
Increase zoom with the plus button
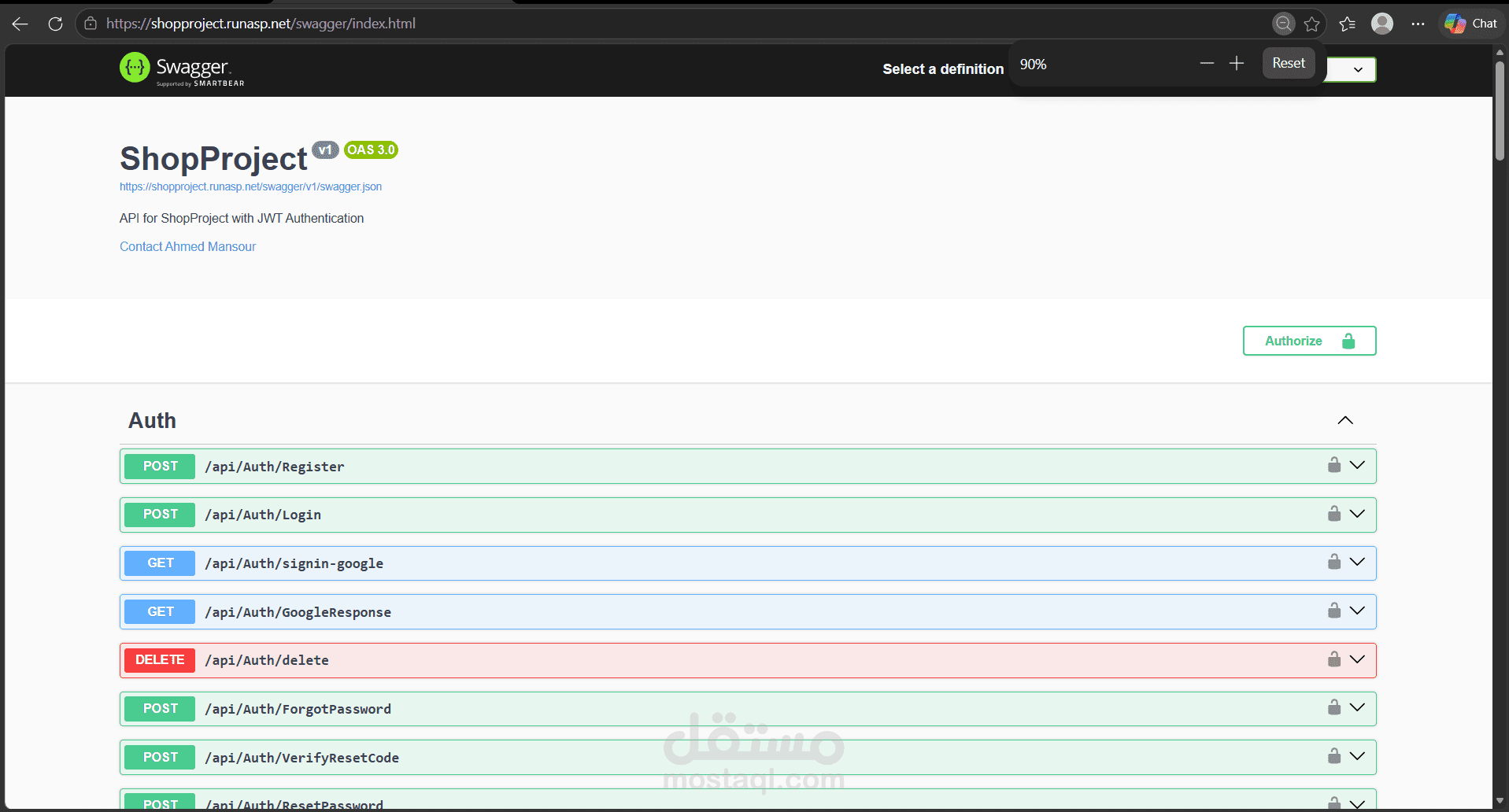point(1237,63)
